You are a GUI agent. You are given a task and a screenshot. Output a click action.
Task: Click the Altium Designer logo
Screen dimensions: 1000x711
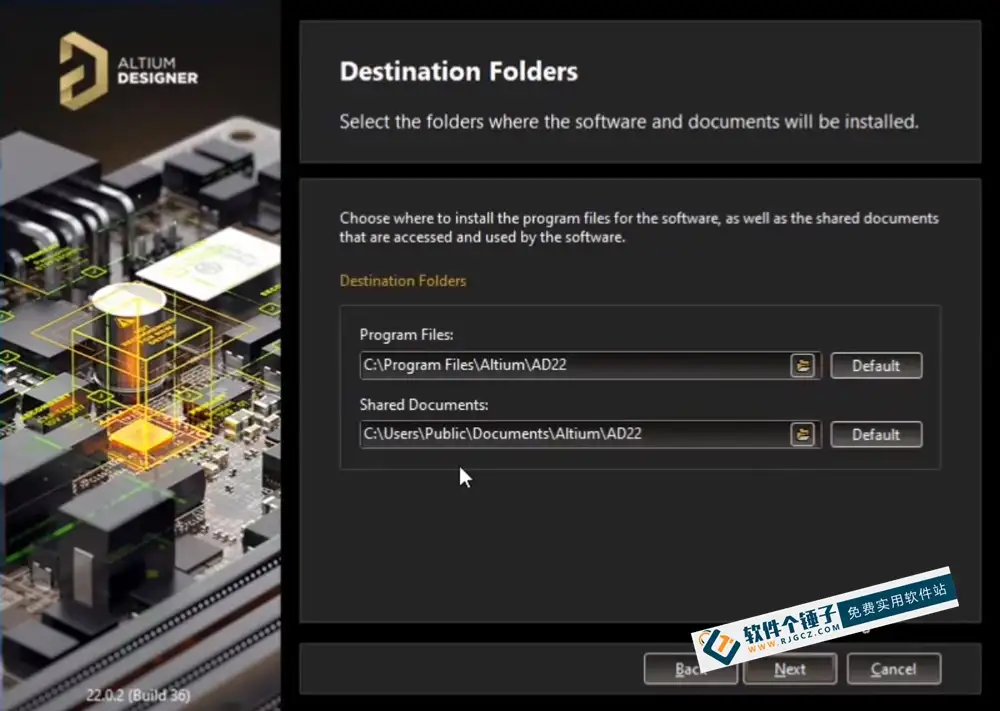click(129, 71)
